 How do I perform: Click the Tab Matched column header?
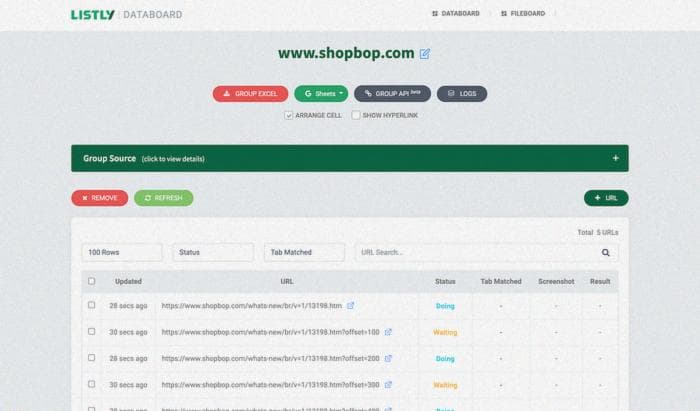click(x=501, y=282)
